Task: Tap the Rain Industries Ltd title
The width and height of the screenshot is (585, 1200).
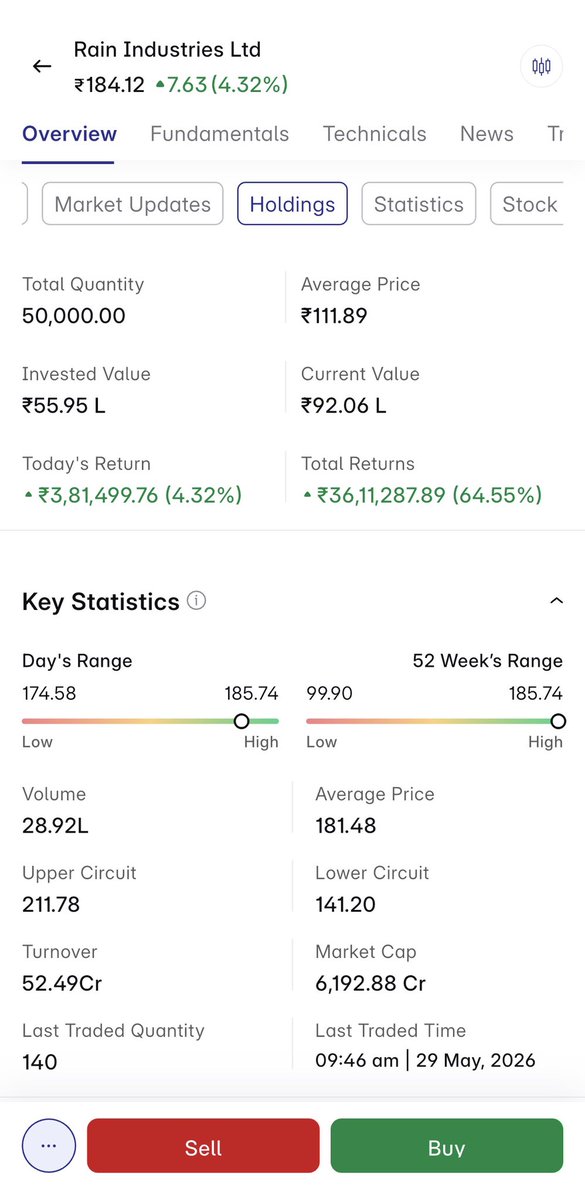Action: (167, 49)
